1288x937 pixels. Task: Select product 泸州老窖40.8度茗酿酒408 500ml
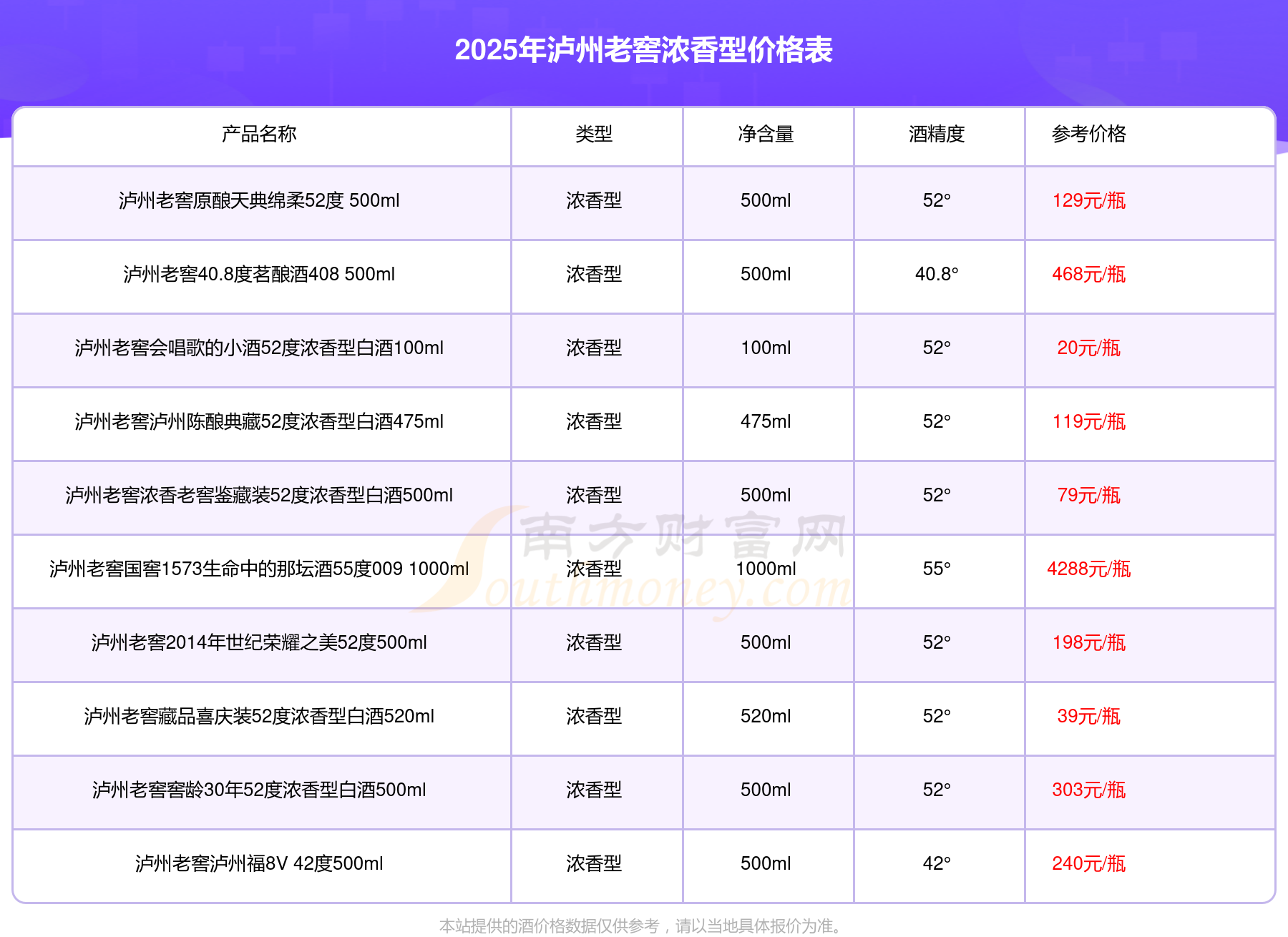(x=259, y=274)
